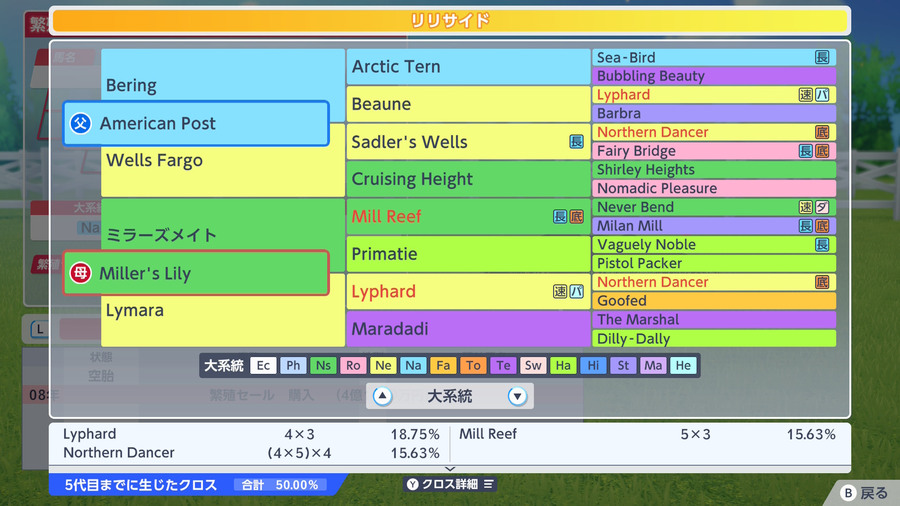Select Goofed entry
Viewport: 900px width, 506px height.
pos(714,301)
